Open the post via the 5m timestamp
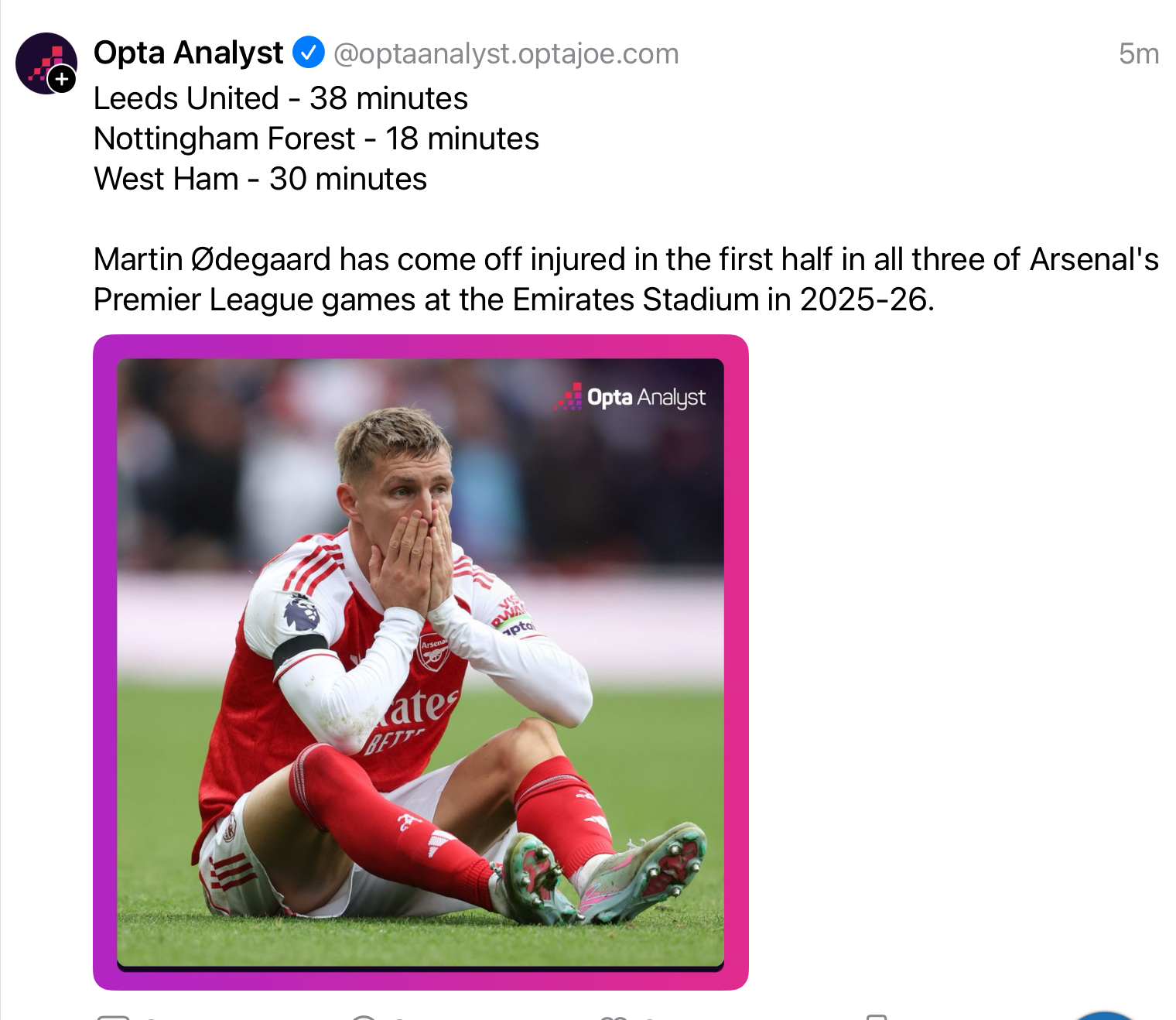The width and height of the screenshot is (1176, 1020). [1138, 53]
